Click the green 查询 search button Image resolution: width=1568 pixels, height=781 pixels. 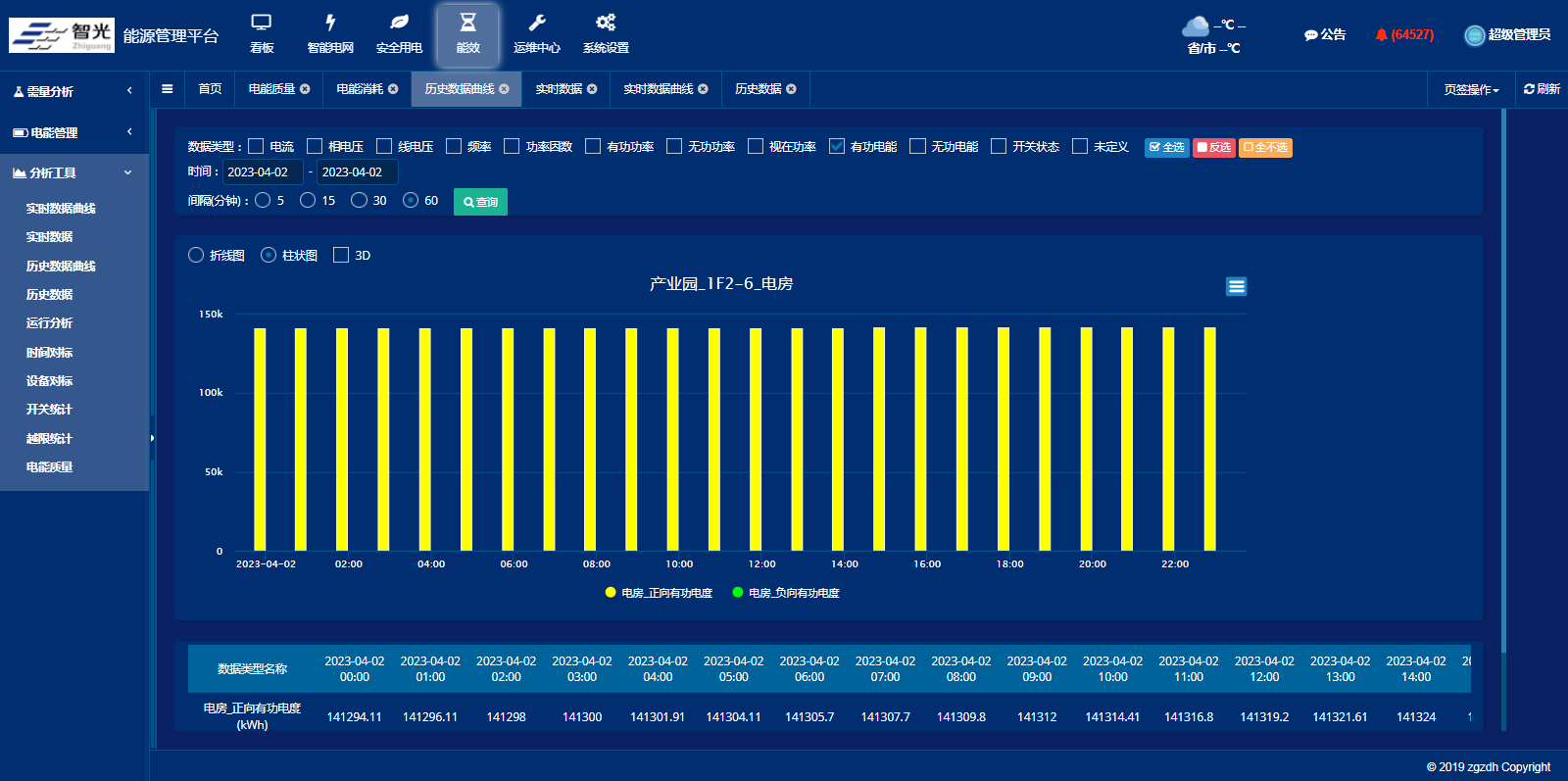click(x=480, y=202)
